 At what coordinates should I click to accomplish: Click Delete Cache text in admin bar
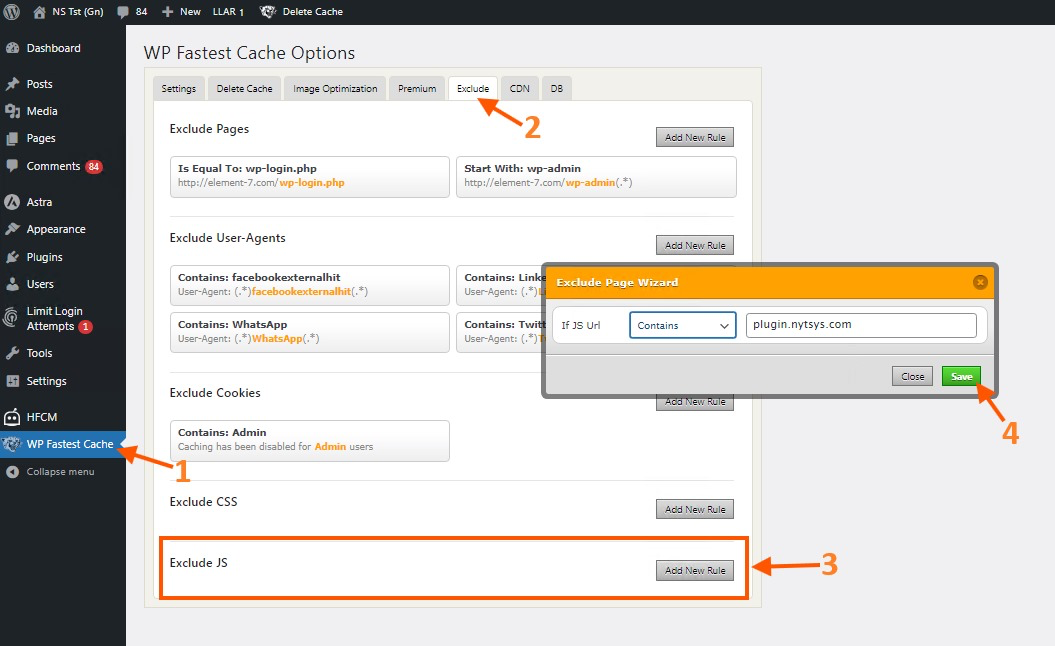coord(312,11)
